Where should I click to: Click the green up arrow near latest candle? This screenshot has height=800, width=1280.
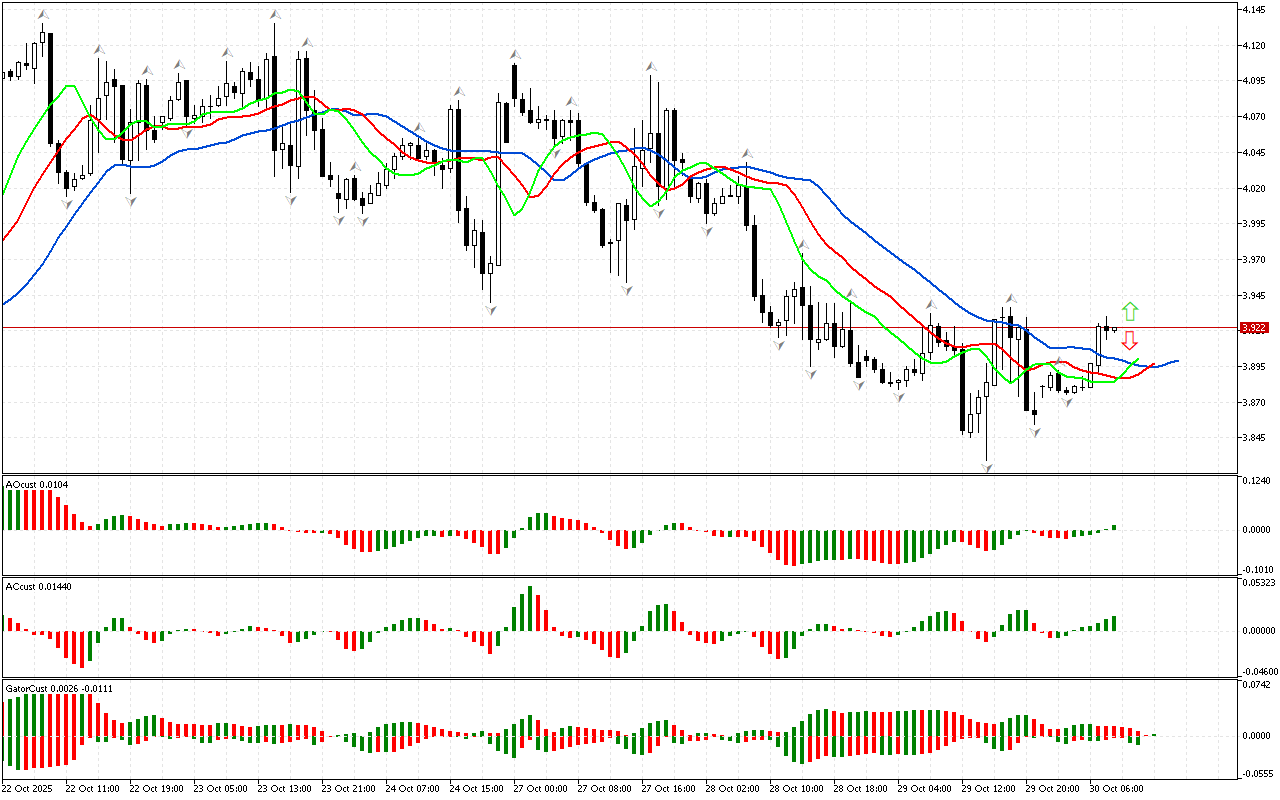[x=1130, y=311]
